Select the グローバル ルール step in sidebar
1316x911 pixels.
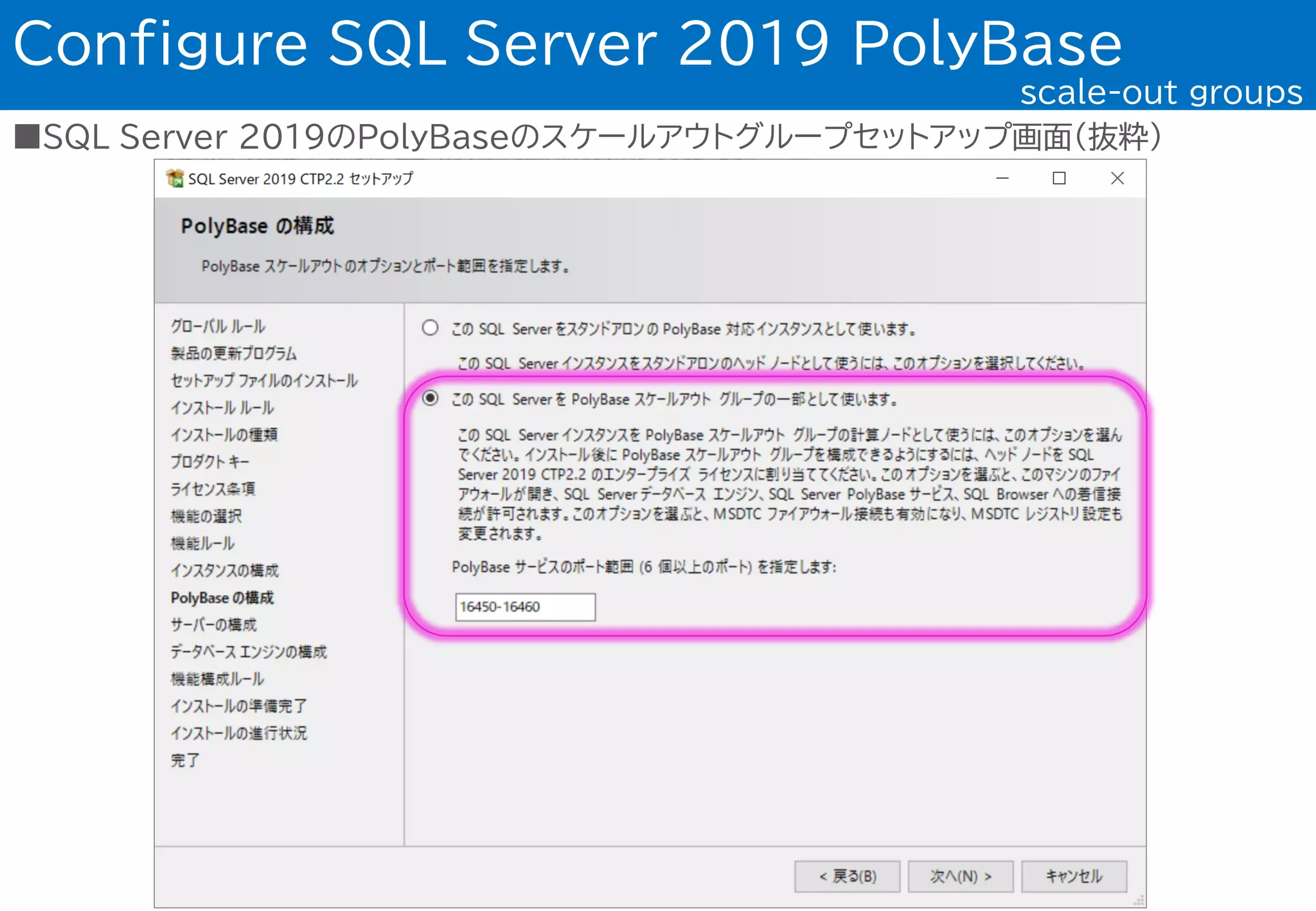(218, 326)
